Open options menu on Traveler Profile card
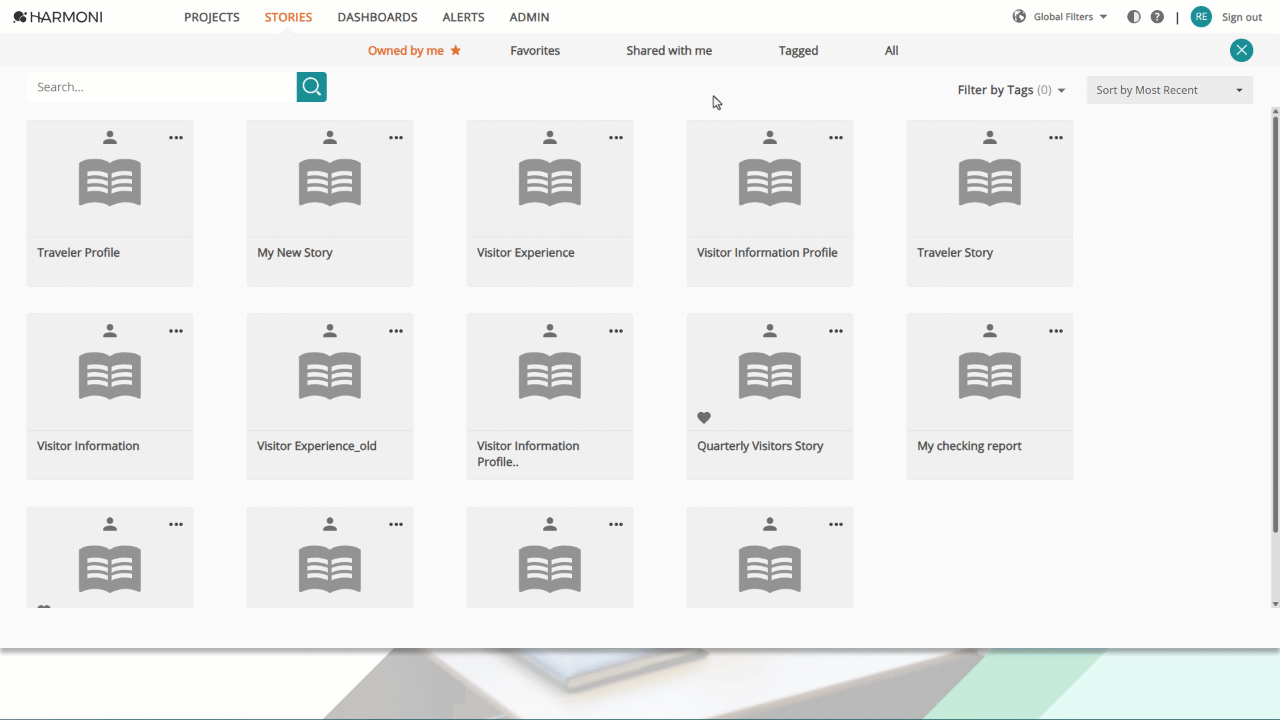This screenshot has height=720, width=1280. (176, 138)
